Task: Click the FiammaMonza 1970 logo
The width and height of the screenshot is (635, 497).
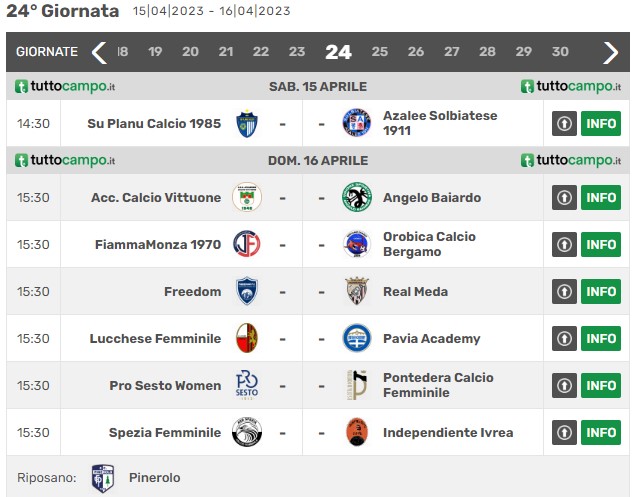Action: tap(247, 244)
